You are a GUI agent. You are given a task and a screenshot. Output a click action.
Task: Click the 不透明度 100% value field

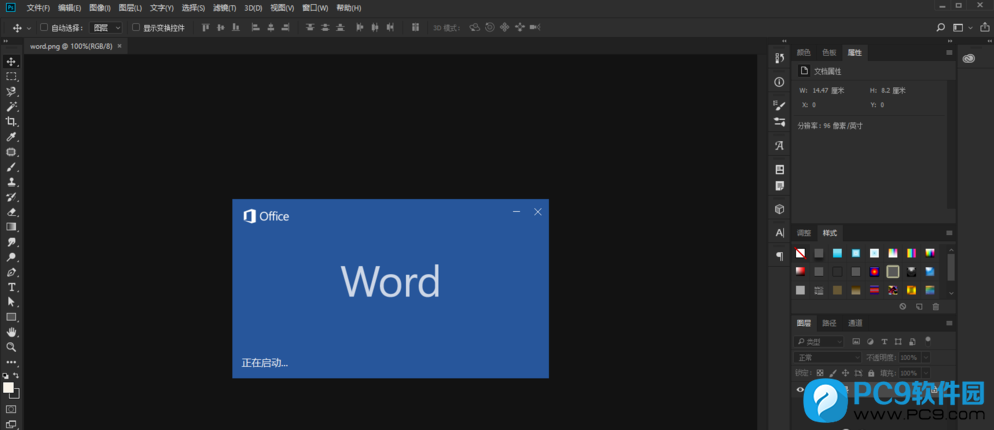(908, 358)
